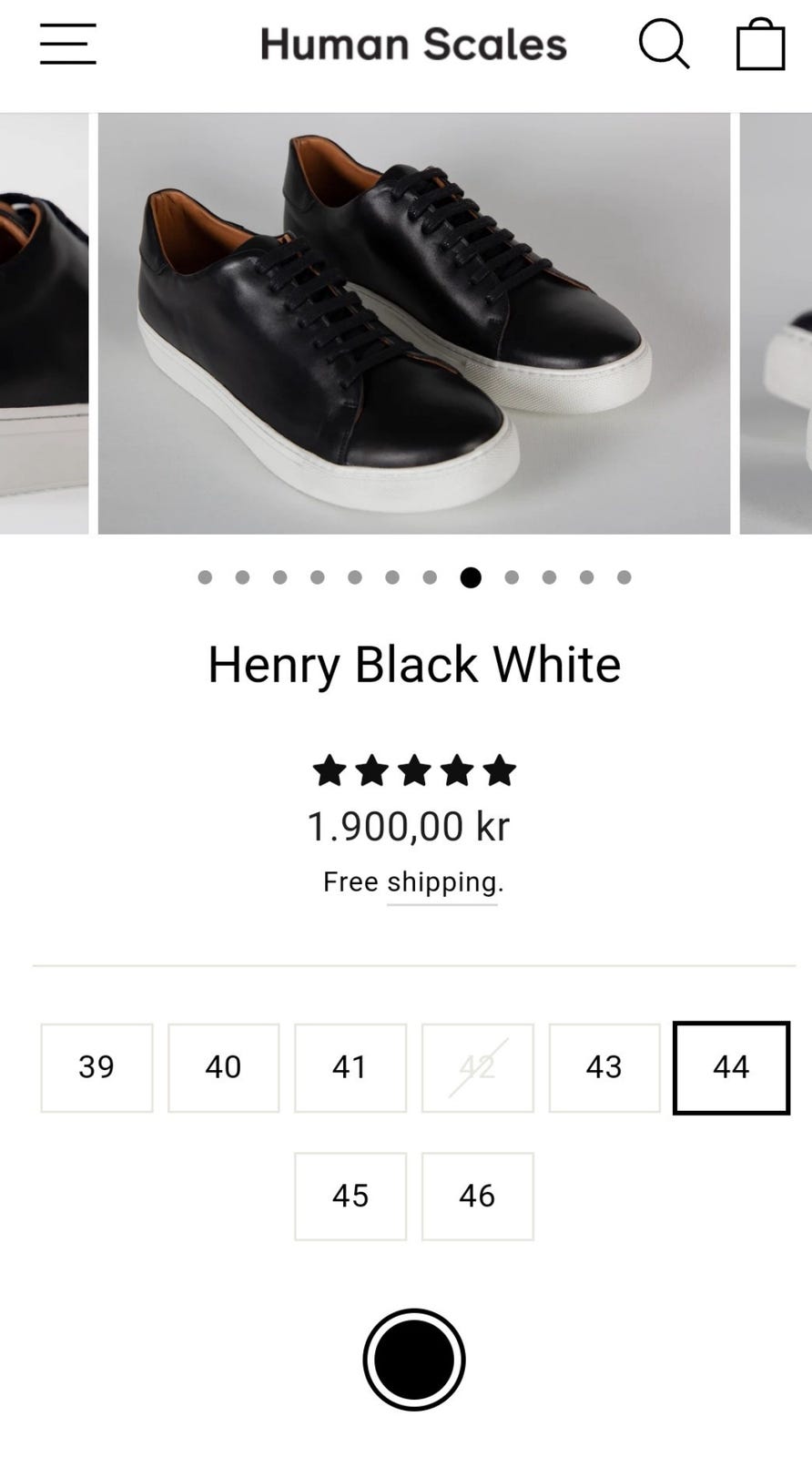Viewport: 812px width, 1457px height.
Task: Click the main black sneaker photo
Action: [414, 323]
